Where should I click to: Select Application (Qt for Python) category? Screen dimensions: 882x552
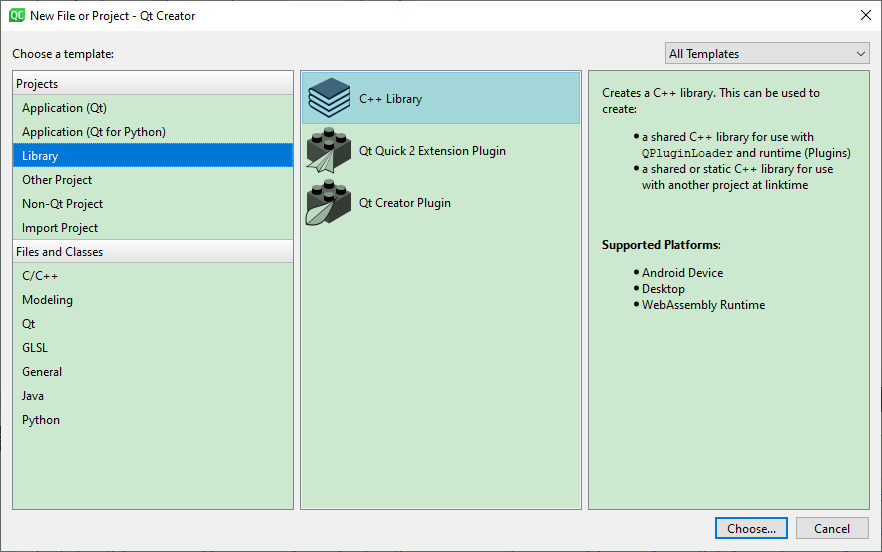click(153, 132)
